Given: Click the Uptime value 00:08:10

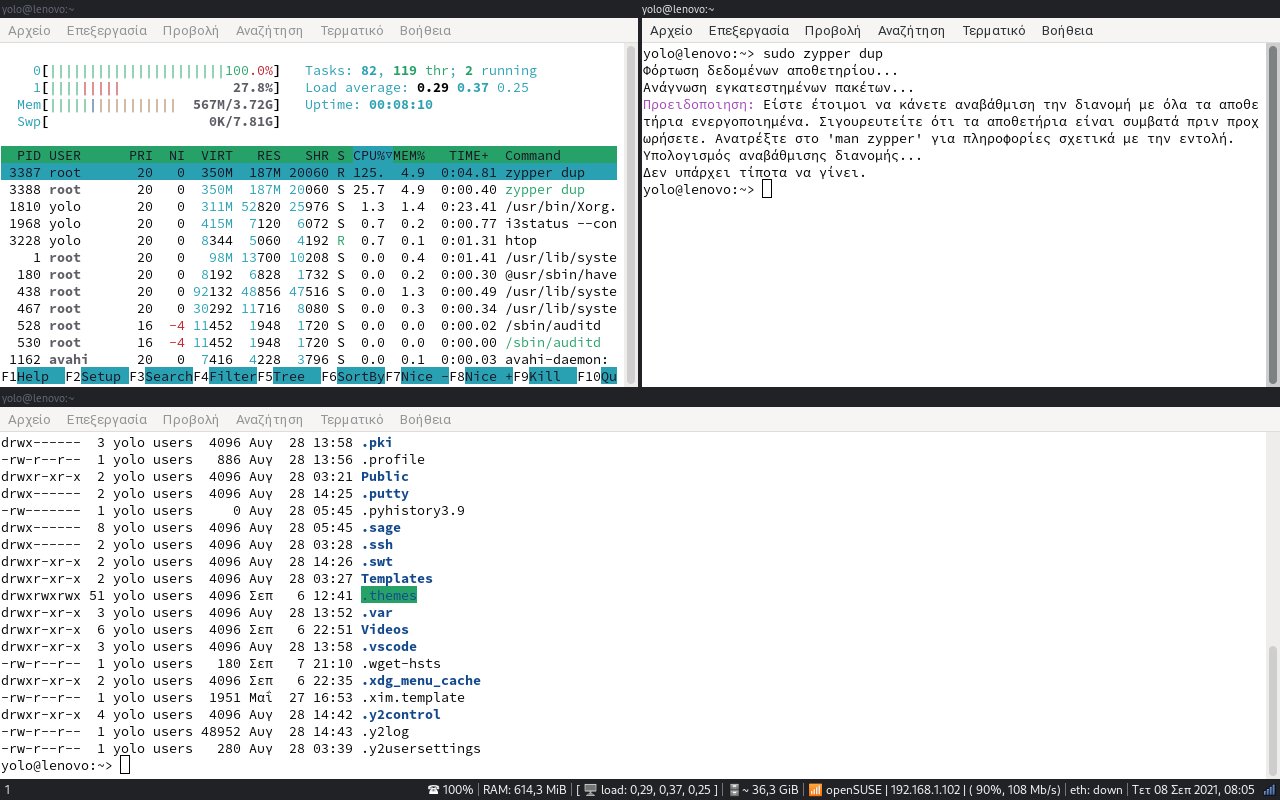Looking at the screenshot, I should tap(401, 104).
